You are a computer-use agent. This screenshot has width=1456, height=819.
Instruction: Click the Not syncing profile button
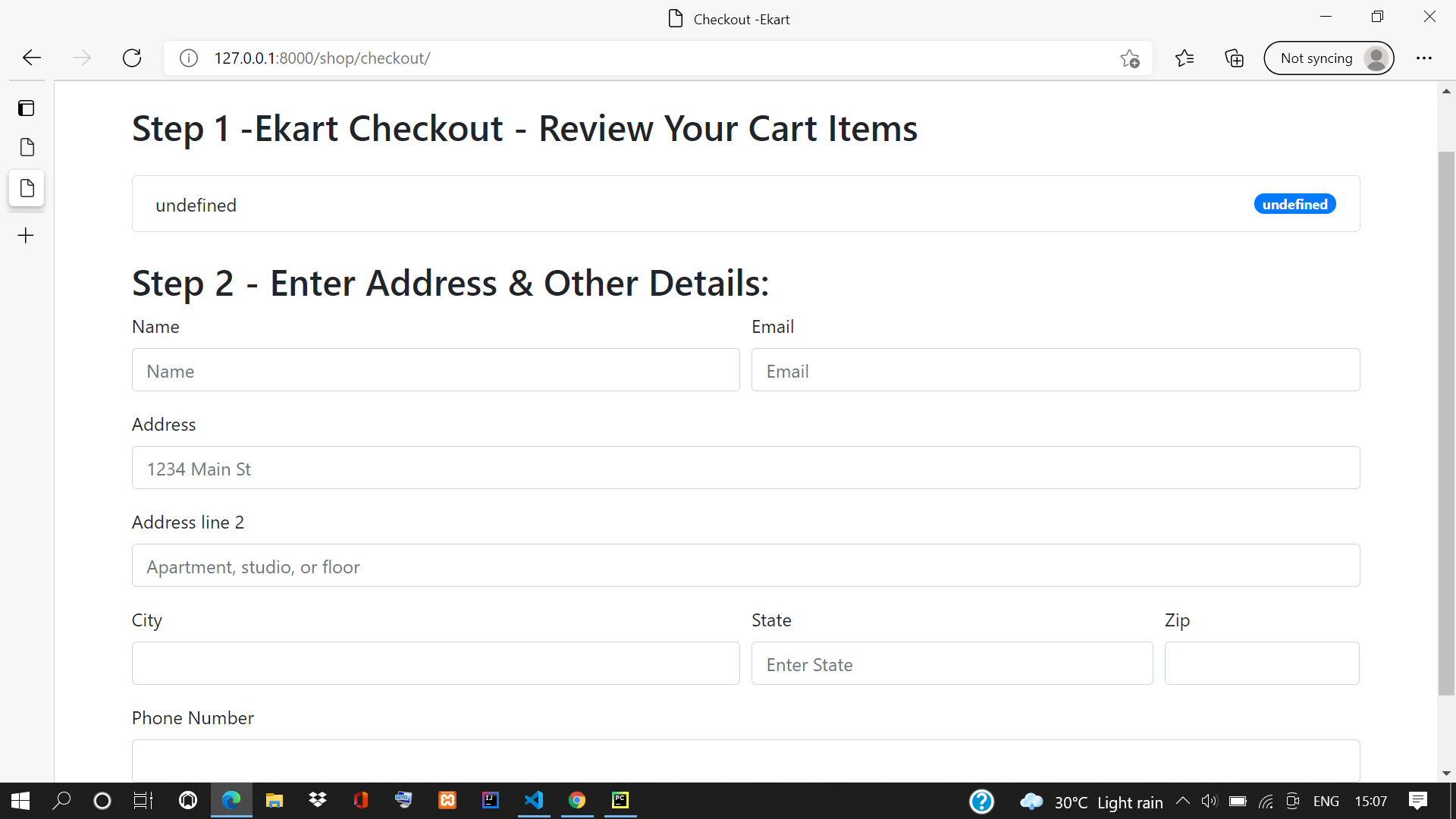1329,58
